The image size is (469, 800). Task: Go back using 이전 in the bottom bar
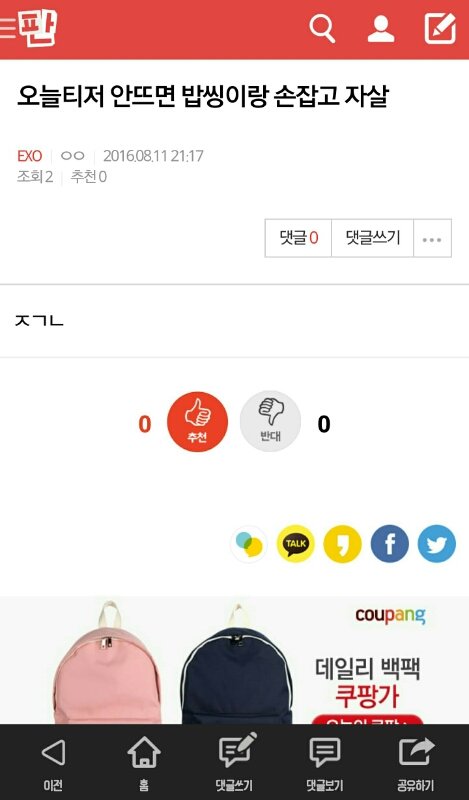53,763
